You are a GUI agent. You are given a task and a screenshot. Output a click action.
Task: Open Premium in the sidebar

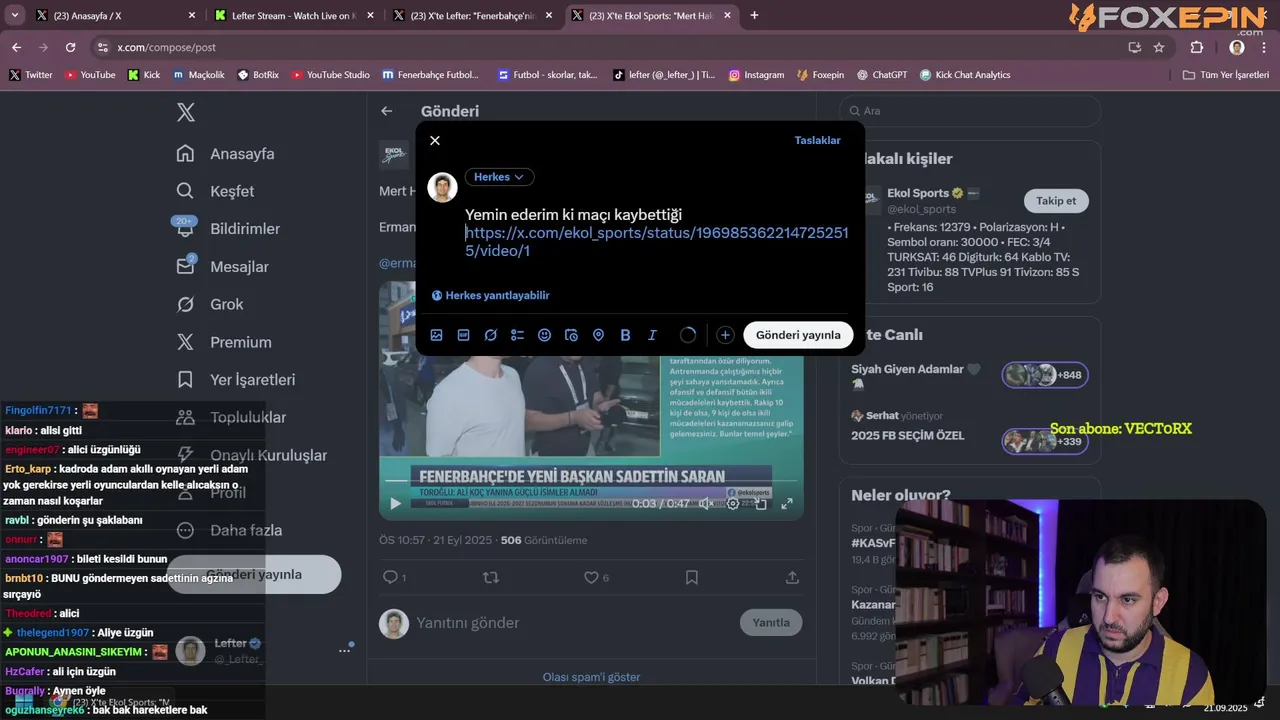point(224,342)
